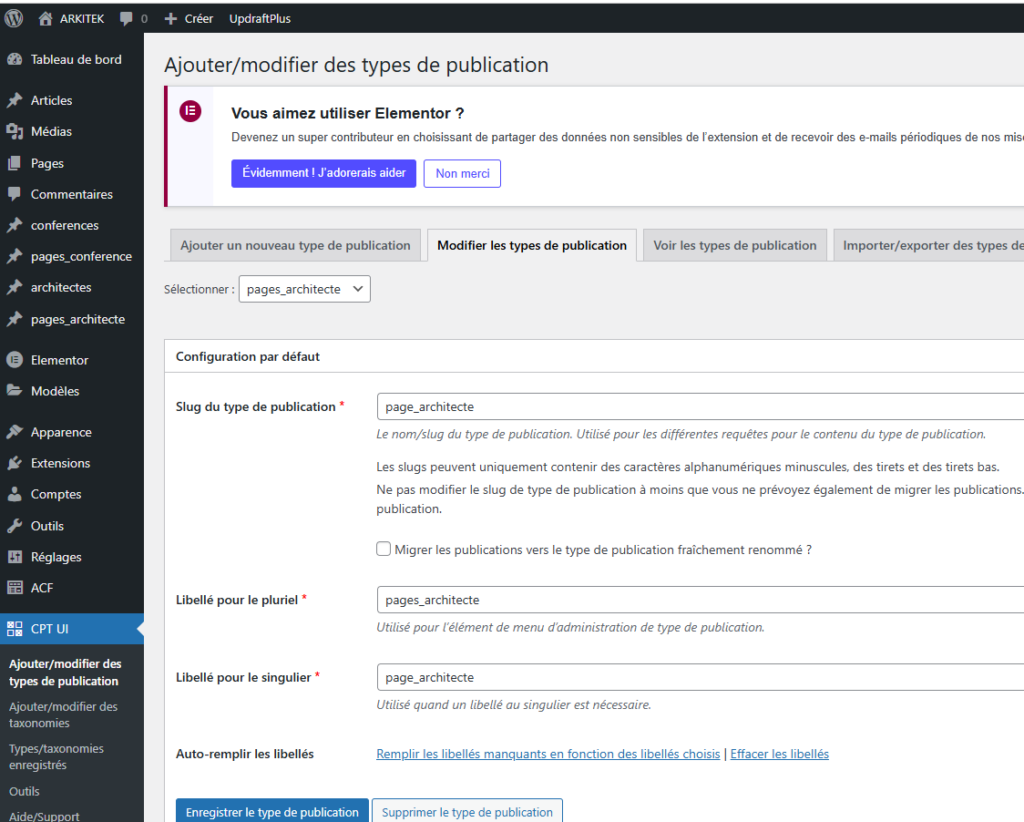Enable the Migrer les publications checkbox
1024x822 pixels.
pos(384,549)
